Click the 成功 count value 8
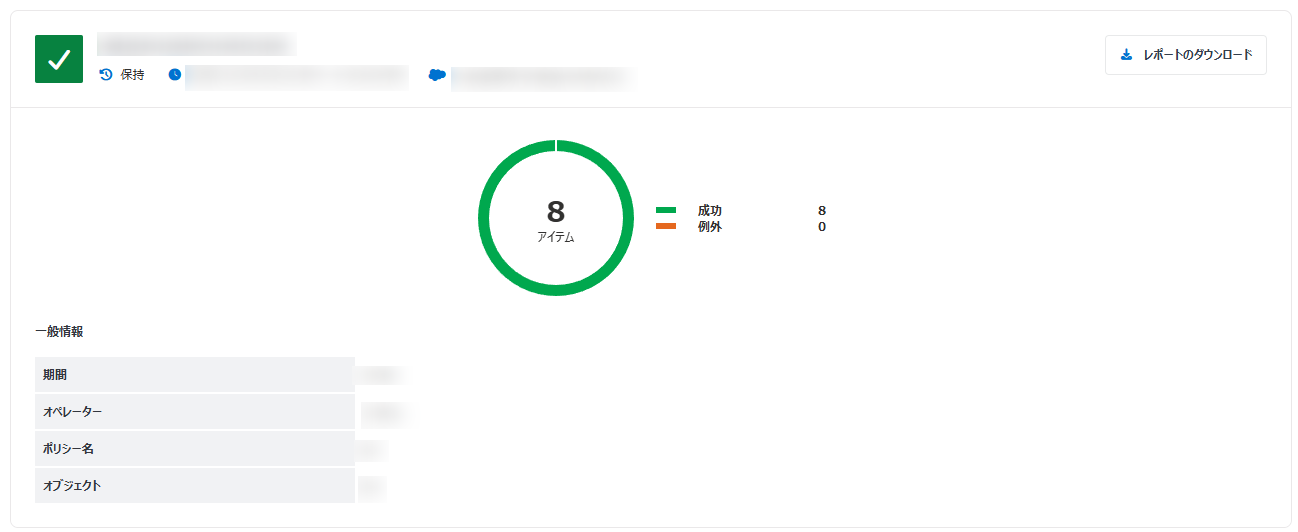 tap(822, 210)
